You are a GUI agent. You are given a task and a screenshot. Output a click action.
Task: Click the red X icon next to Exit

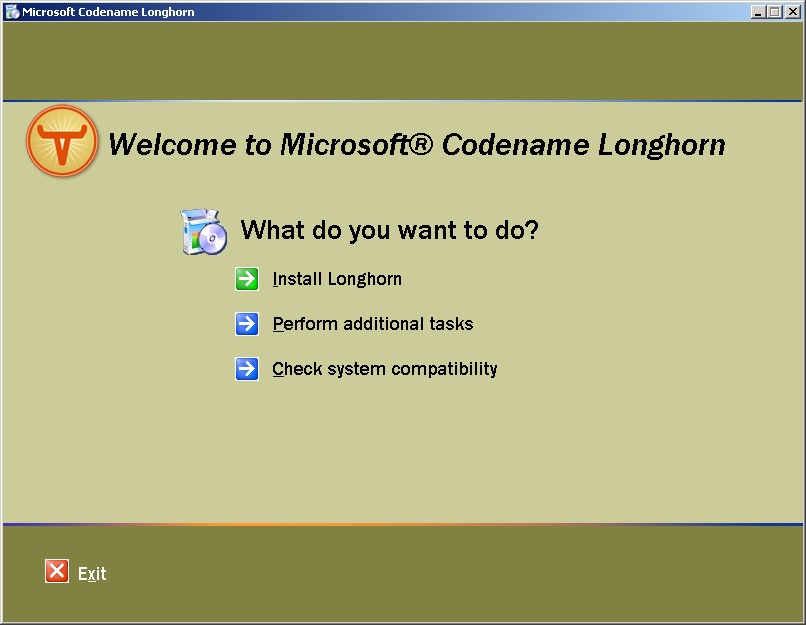click(57, 571)
